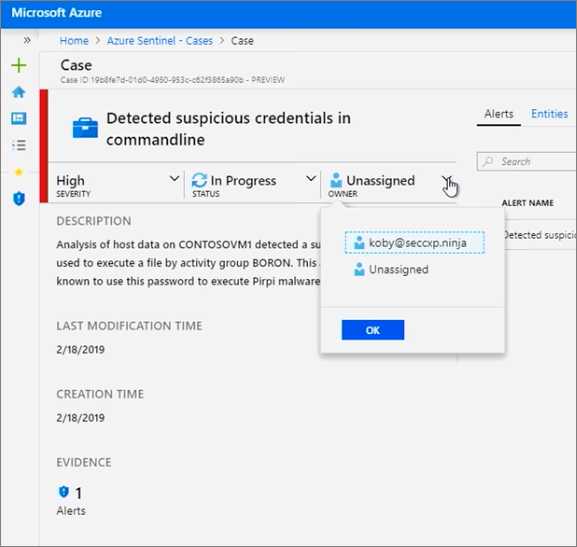Click the evidence alerts shield icon
This screenshot has width=577, height=547.
click(x=64, y=491)
